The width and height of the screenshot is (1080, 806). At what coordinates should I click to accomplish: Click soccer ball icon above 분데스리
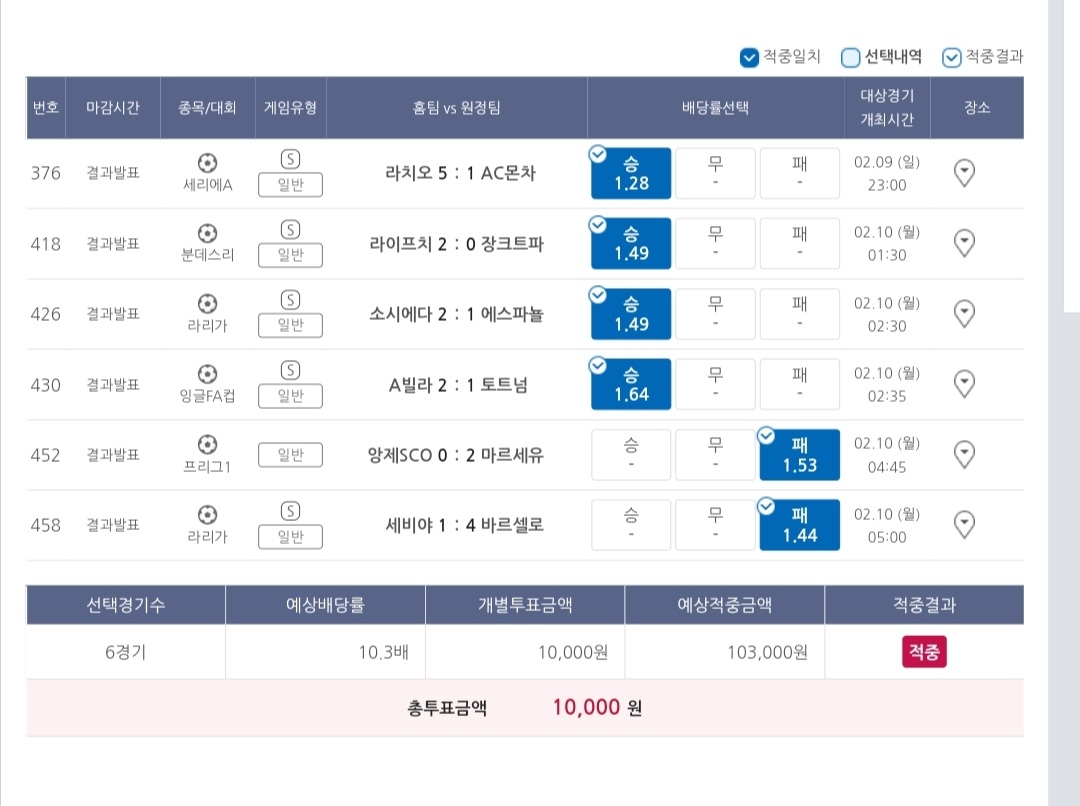(207, 233)
